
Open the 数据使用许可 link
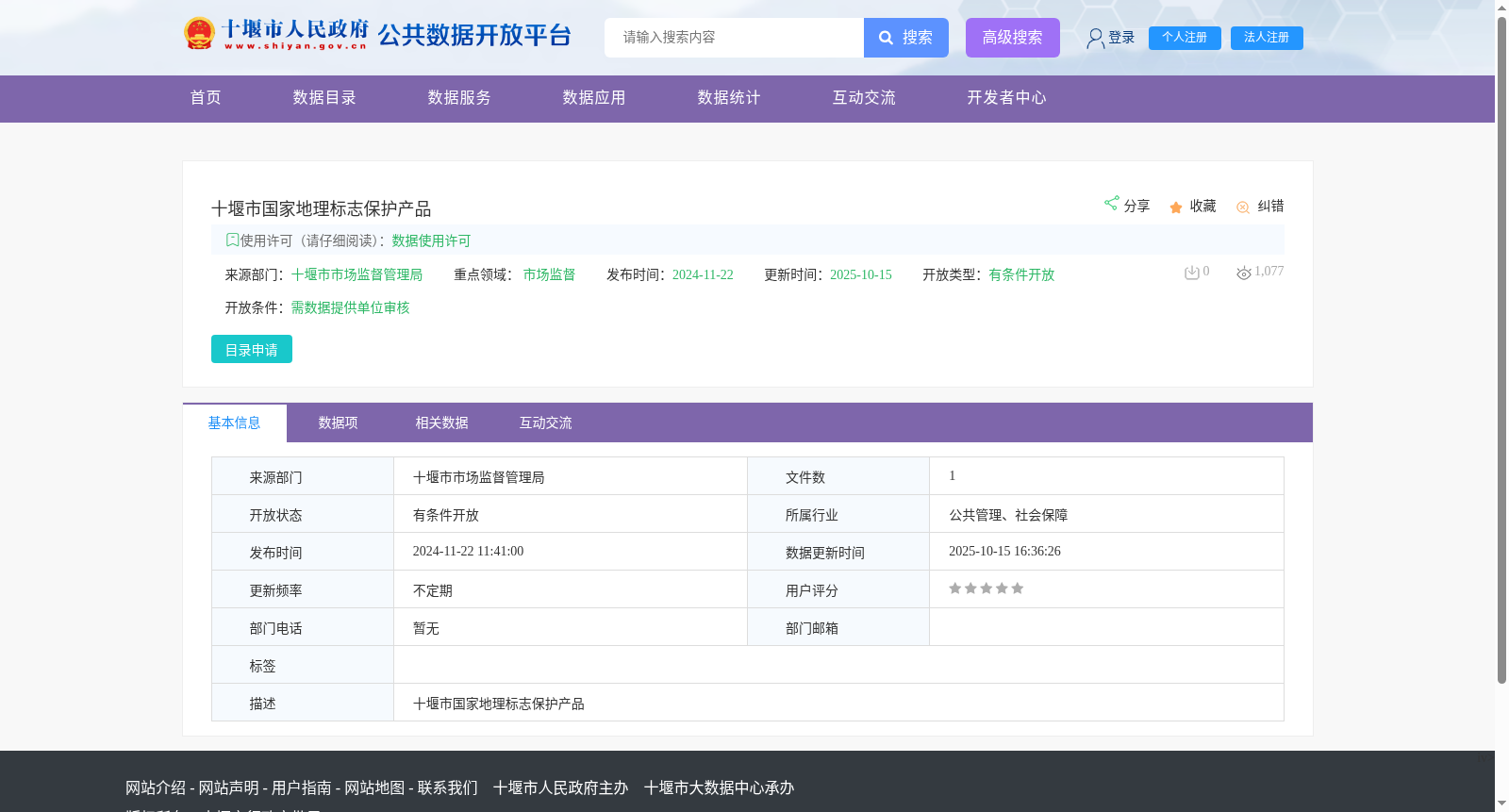(431, 240)
